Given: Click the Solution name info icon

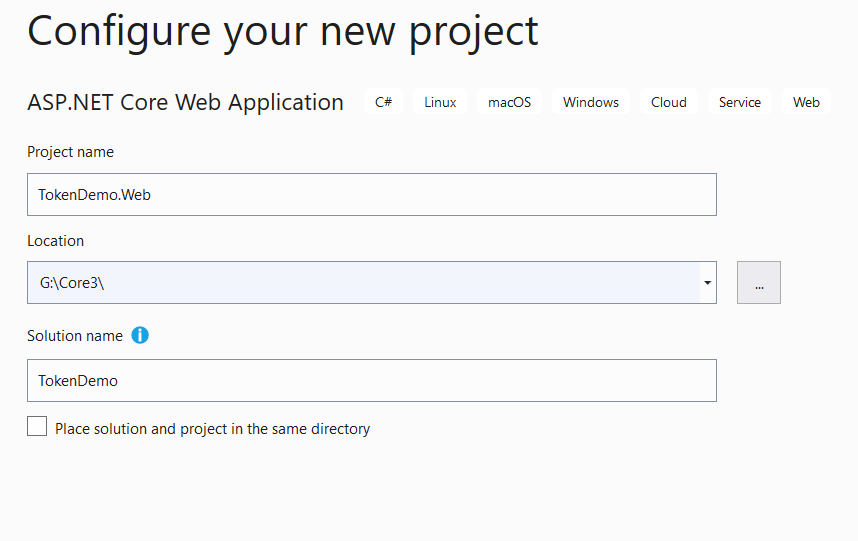Looking at the screenshot, I should (140, 335).
